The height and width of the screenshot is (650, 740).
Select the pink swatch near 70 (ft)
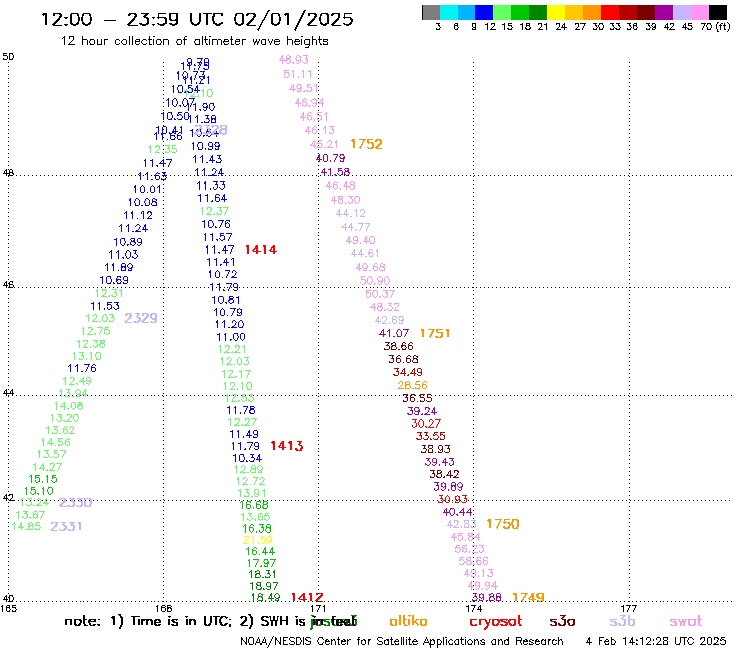699,12
